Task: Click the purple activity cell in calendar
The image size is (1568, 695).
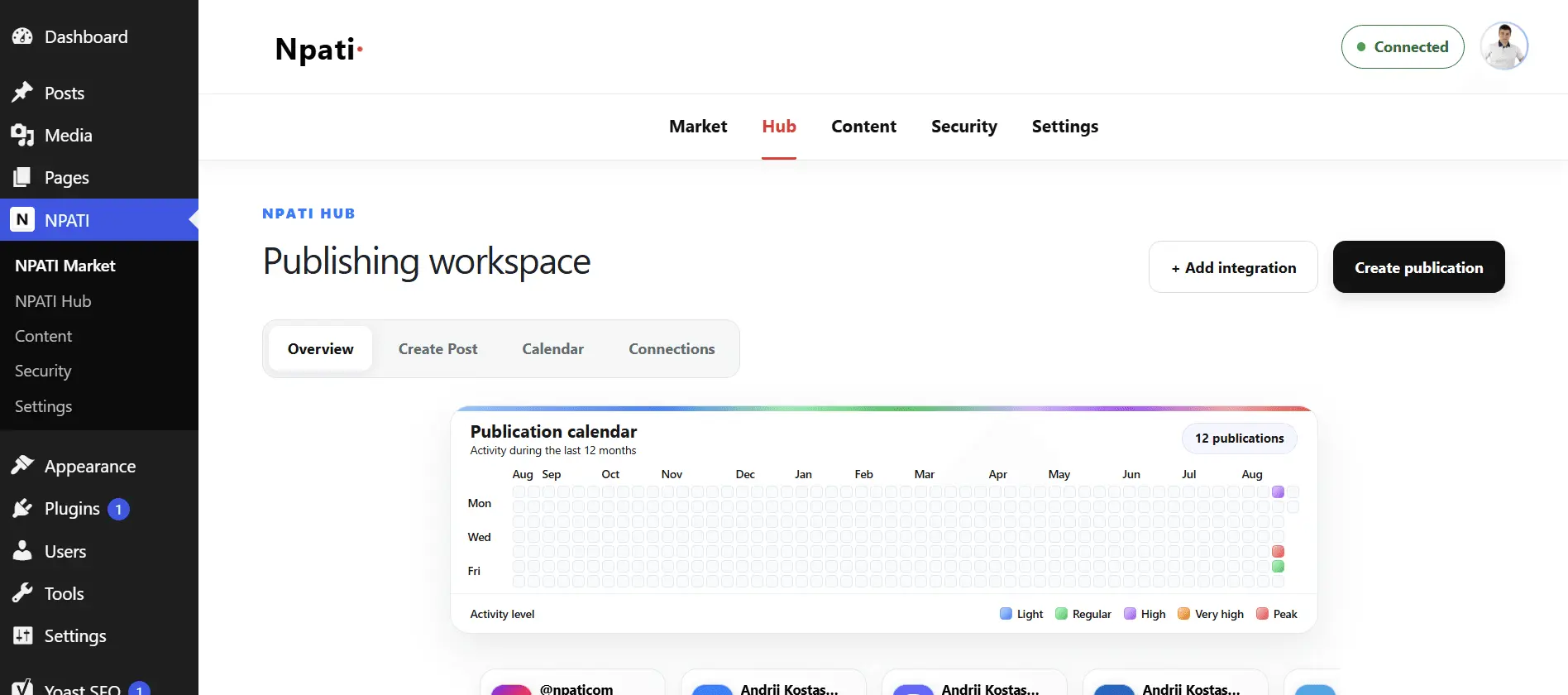Action: (x=1278, y=491)
